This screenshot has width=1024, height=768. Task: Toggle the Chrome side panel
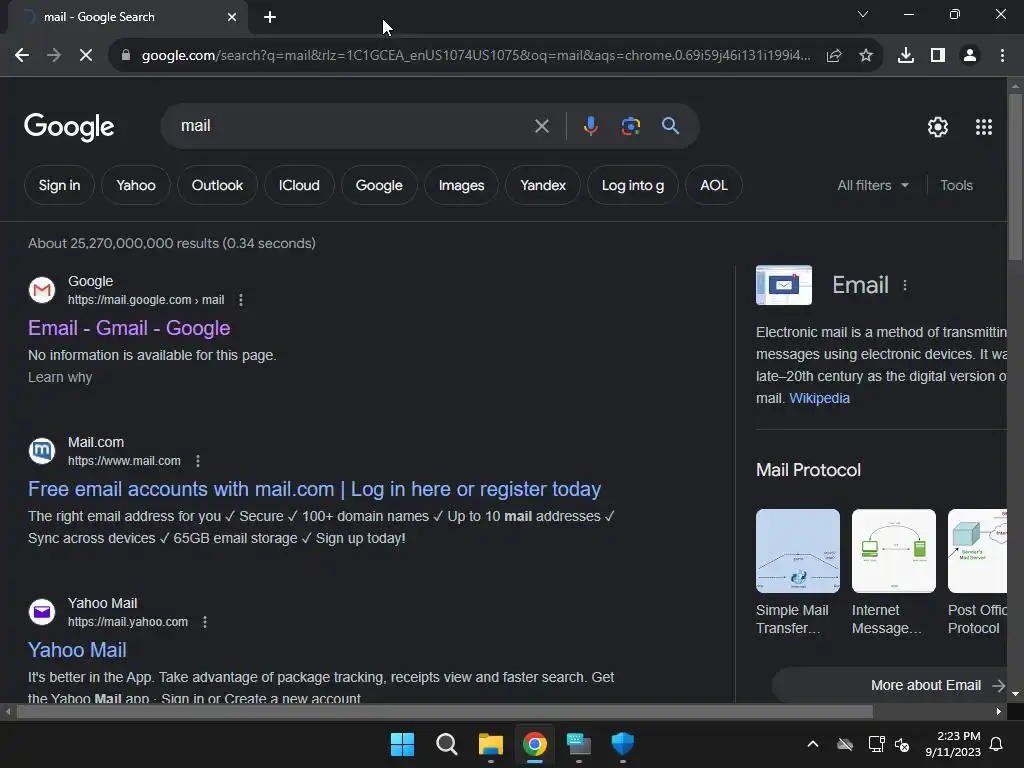[x=938, y=56]
